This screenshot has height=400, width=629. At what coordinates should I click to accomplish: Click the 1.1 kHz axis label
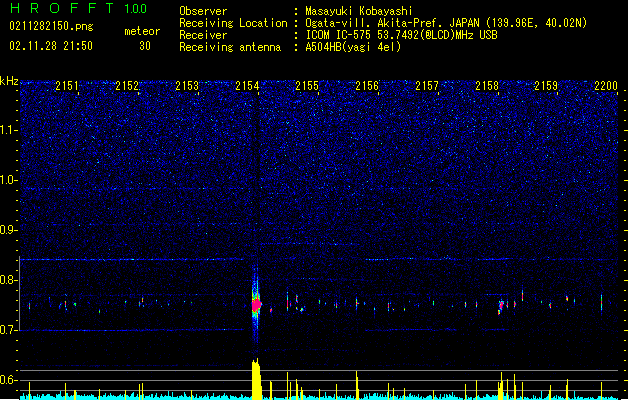tap(9, 130)
